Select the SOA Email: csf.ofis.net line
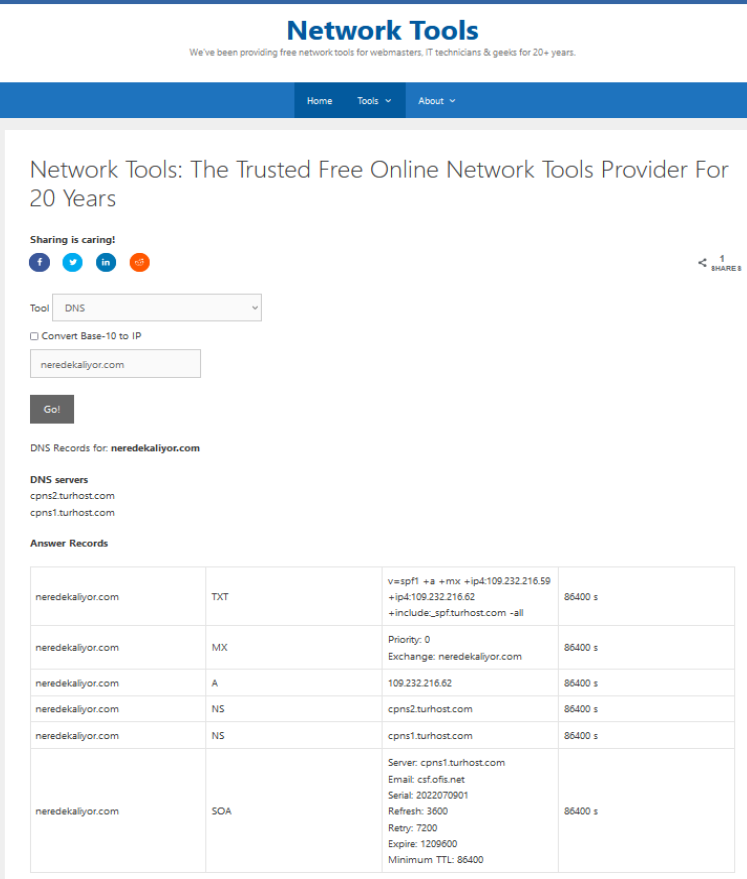Screen dimensions: 747x879 click(x=426, y=780)
